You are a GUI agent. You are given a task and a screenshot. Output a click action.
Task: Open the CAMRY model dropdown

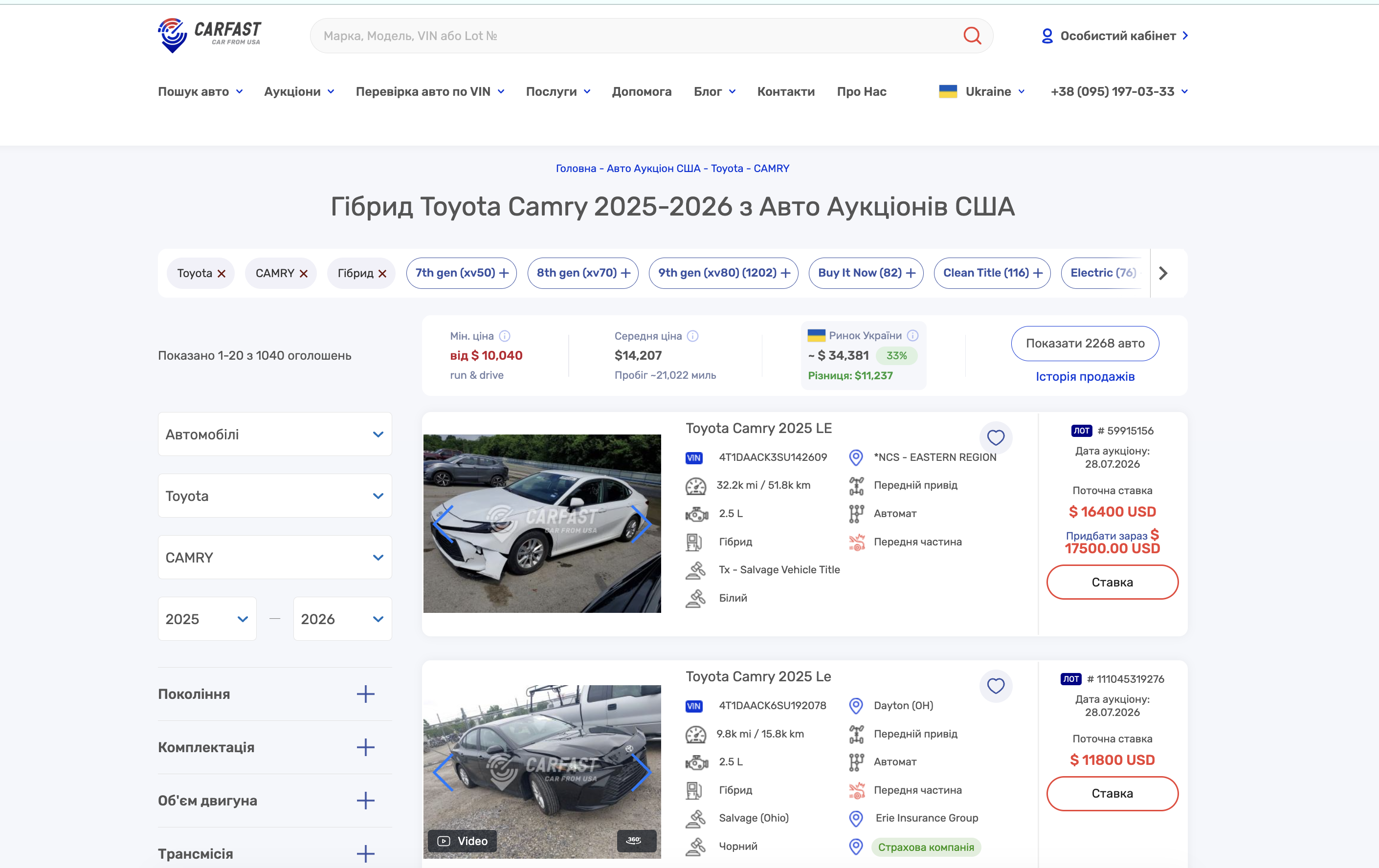pyautogui.click(x=275, y=557)
